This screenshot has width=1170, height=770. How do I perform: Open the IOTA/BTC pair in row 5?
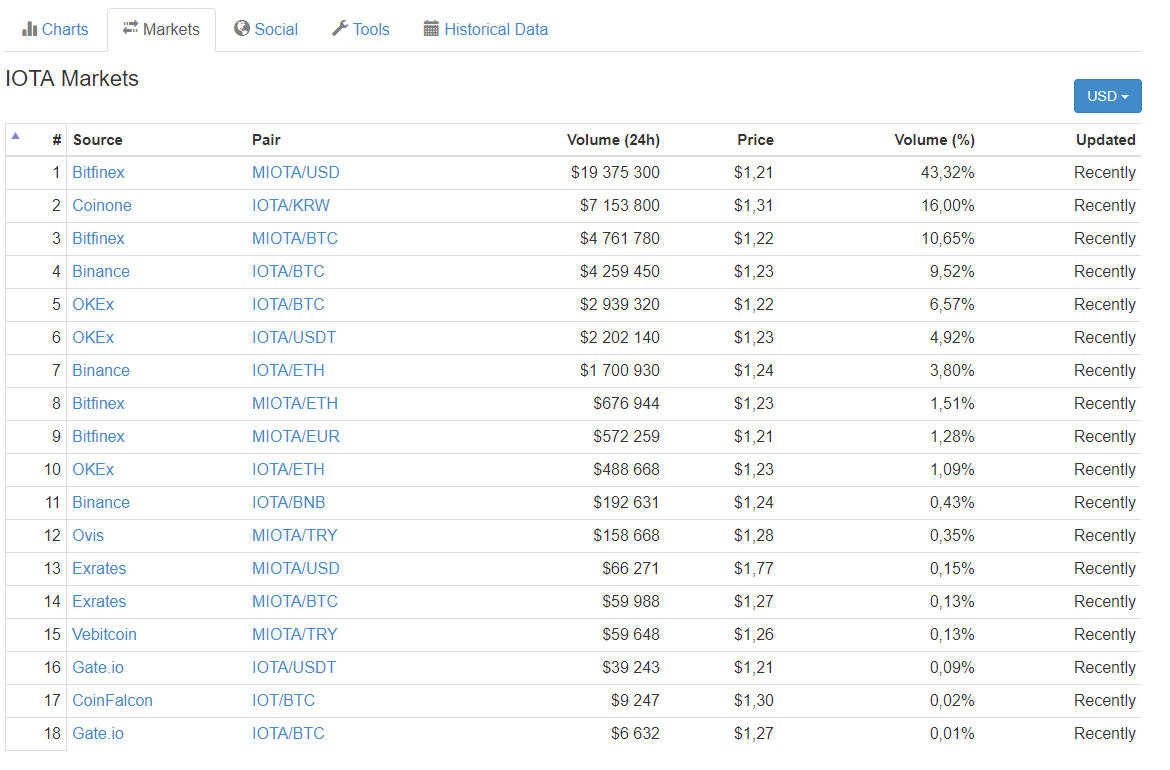point(288,304)
